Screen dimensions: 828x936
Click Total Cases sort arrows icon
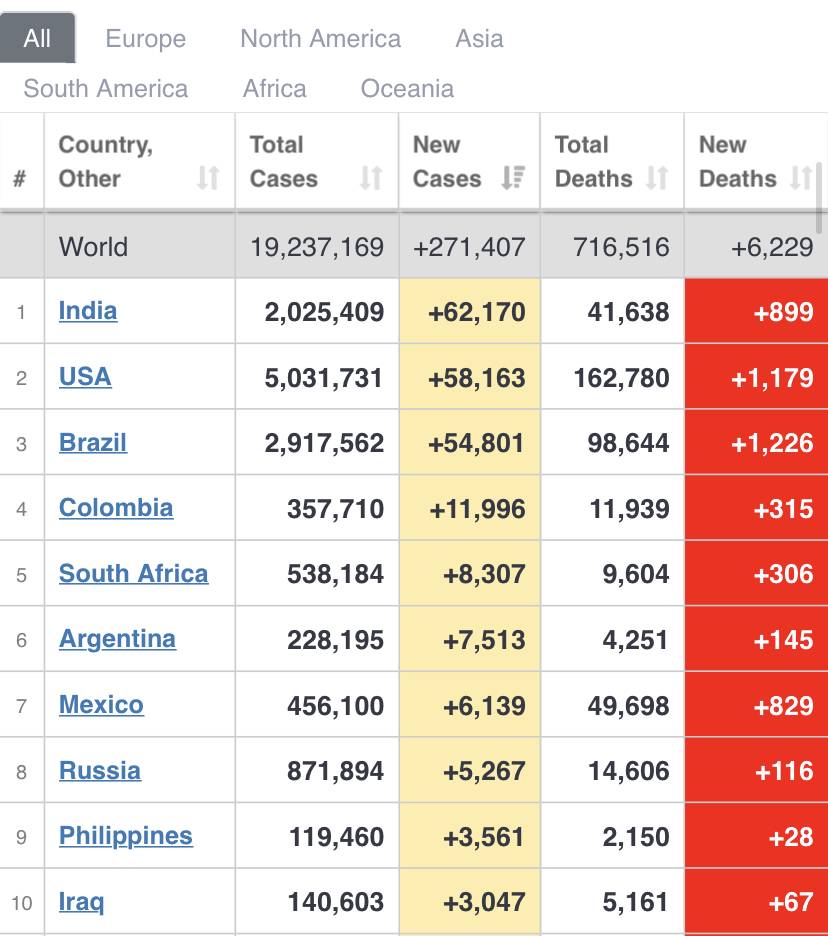(x=371, y=178)
